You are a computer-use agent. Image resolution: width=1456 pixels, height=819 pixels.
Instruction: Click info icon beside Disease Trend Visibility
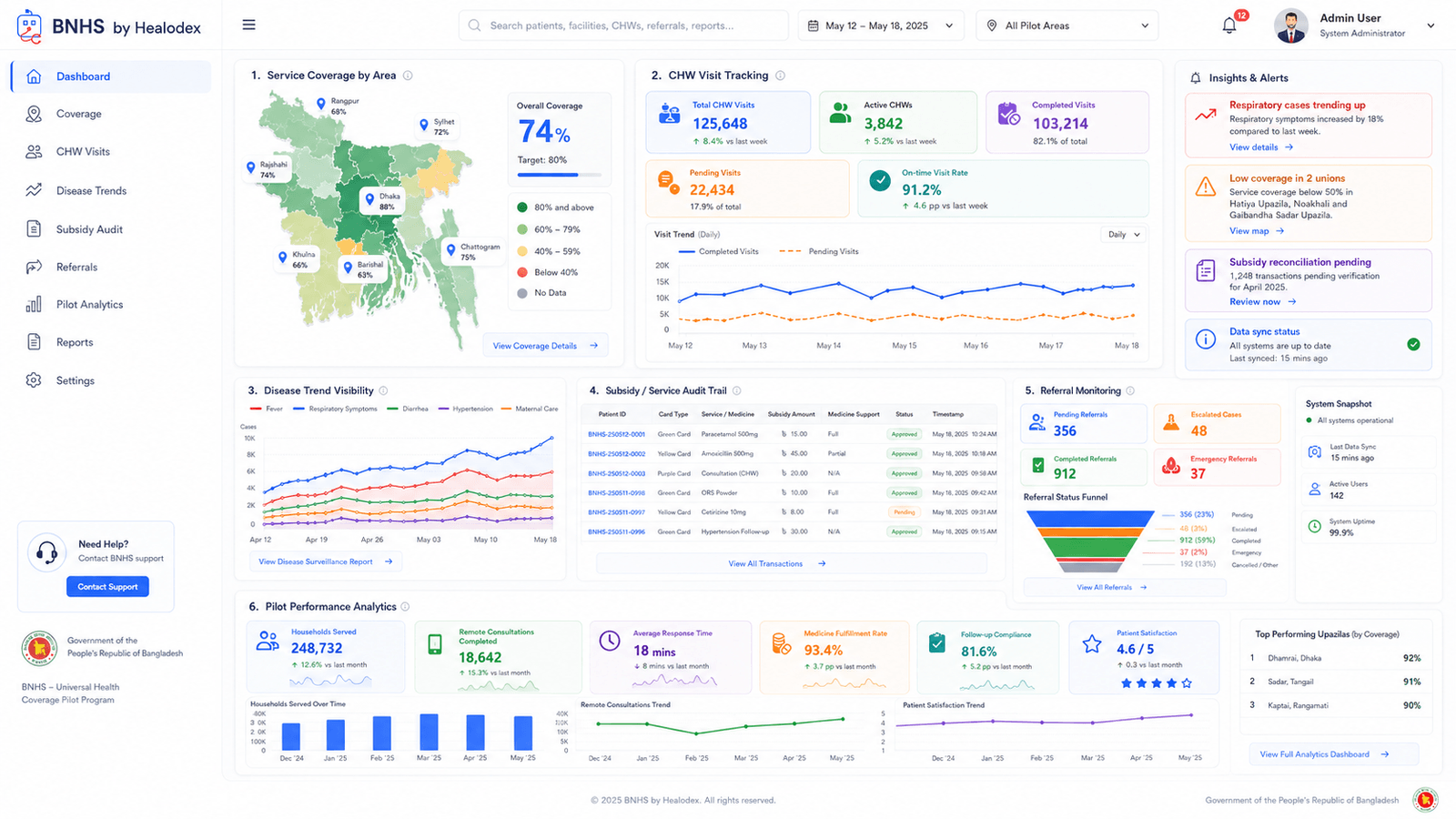pos(383,390)
